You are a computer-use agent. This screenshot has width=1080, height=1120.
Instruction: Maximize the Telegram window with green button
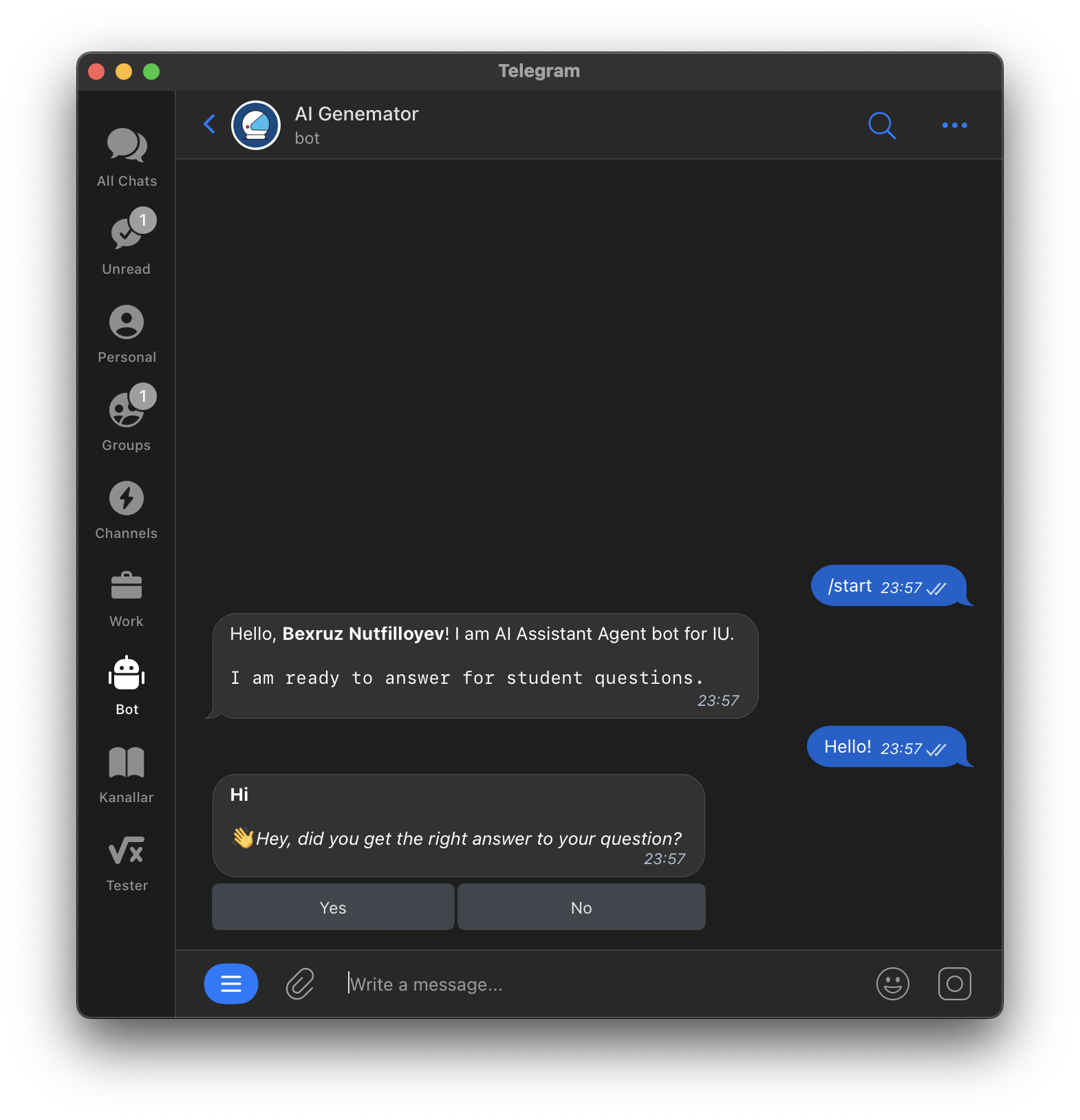(x=151, y=72)
